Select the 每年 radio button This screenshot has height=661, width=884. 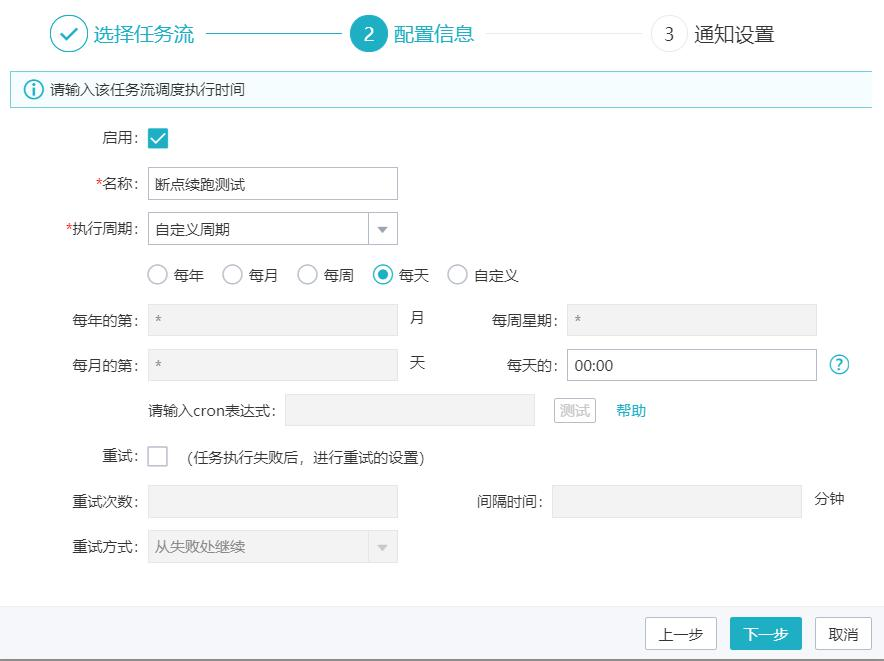[158, 275]
